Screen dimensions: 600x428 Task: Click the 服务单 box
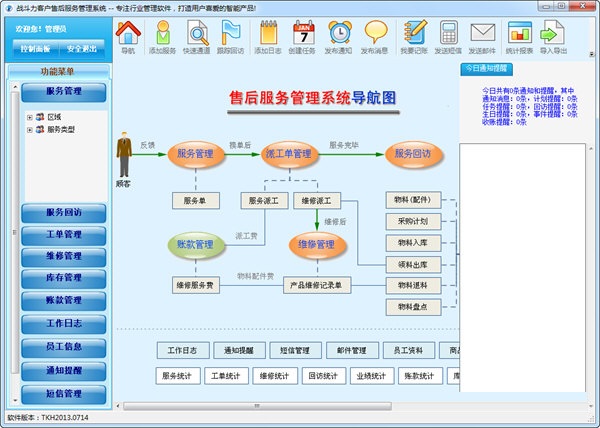[196, 201]
